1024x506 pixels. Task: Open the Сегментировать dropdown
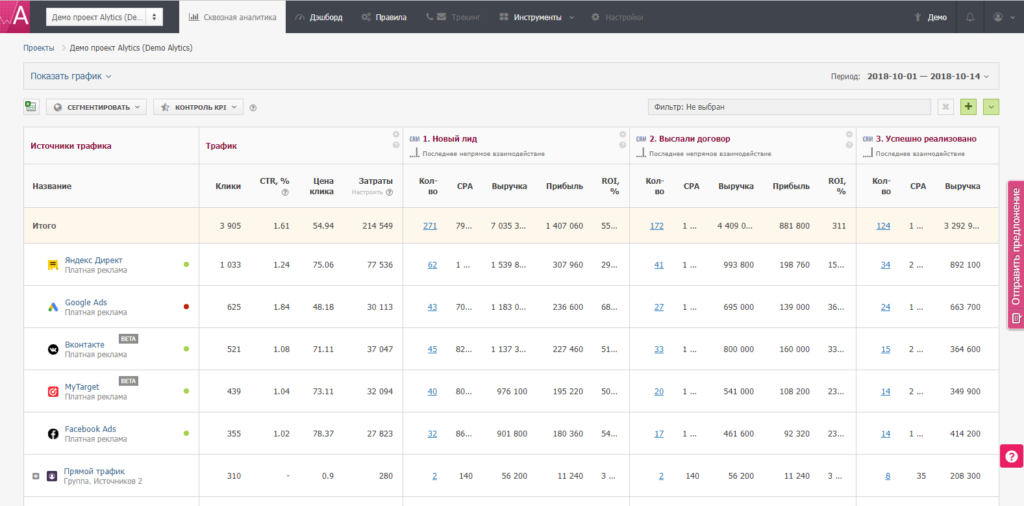click(96, 107)
